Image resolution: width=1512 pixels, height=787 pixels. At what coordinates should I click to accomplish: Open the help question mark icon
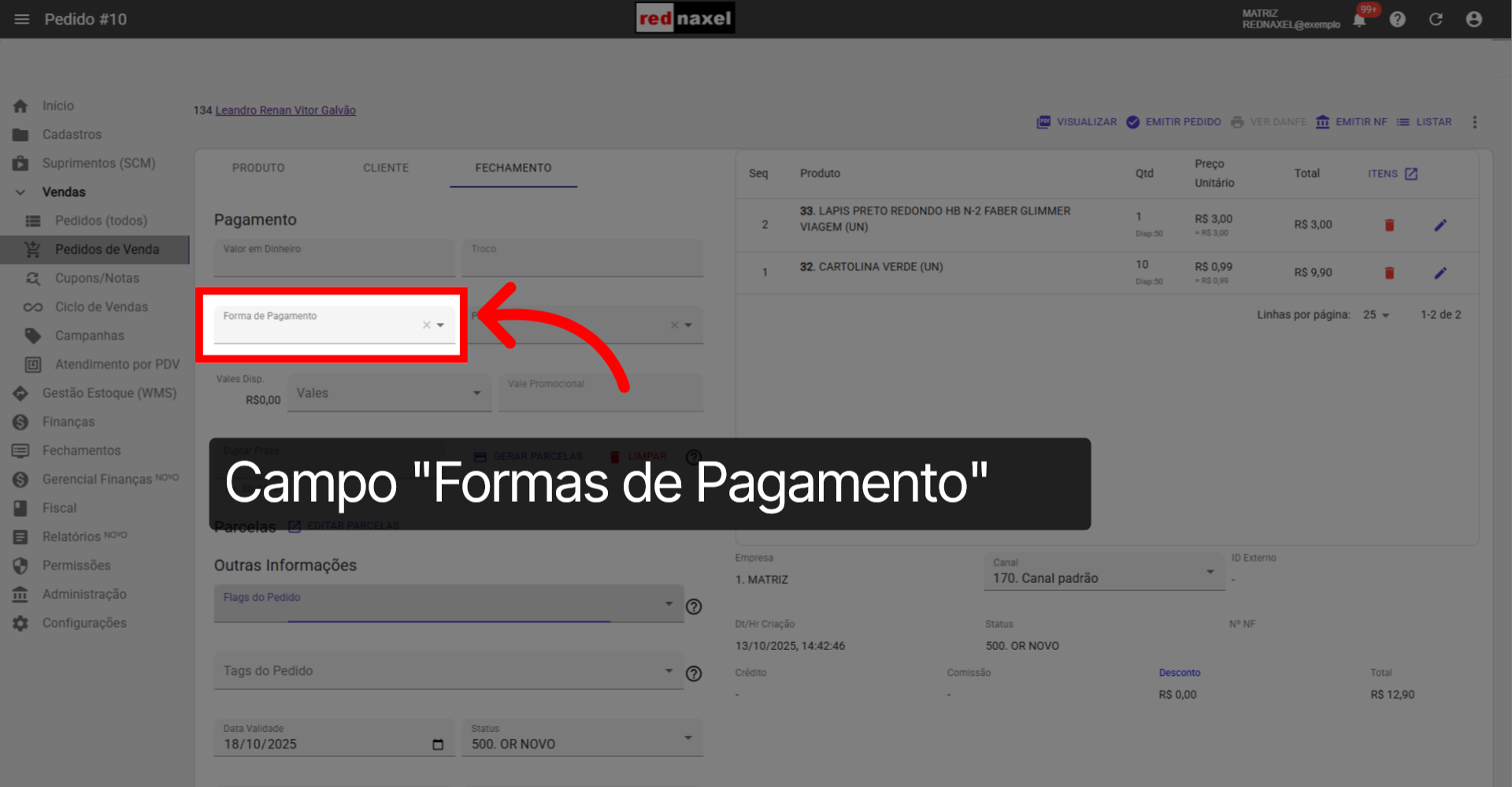(x=1398, y=19)
